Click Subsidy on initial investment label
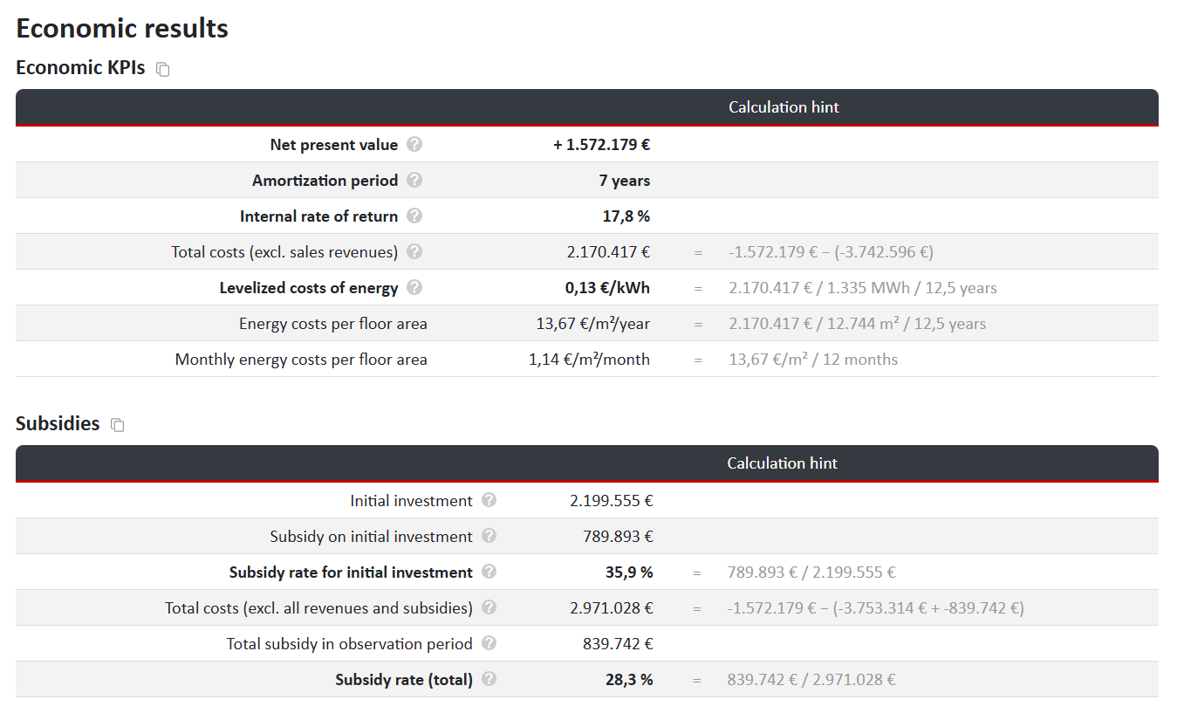1177x720 pixels. [372, 537]
